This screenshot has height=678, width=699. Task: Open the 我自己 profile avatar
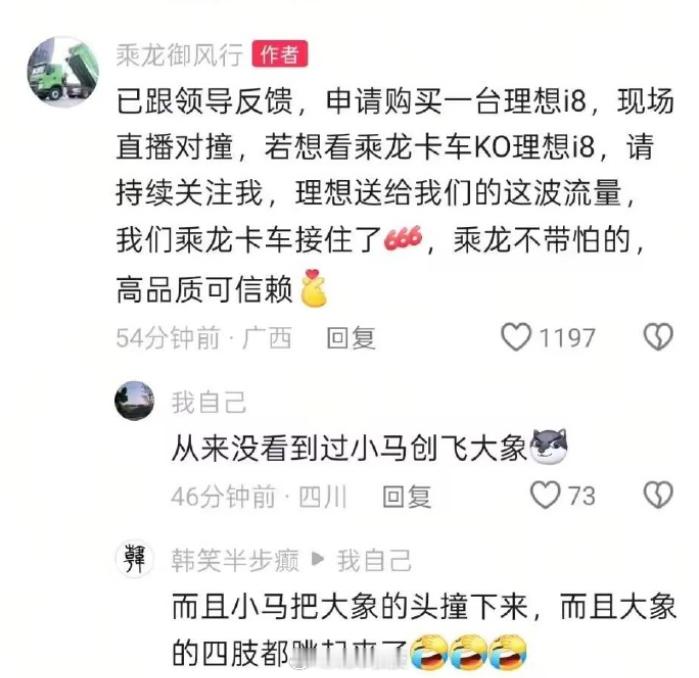(x=135, y=401)
